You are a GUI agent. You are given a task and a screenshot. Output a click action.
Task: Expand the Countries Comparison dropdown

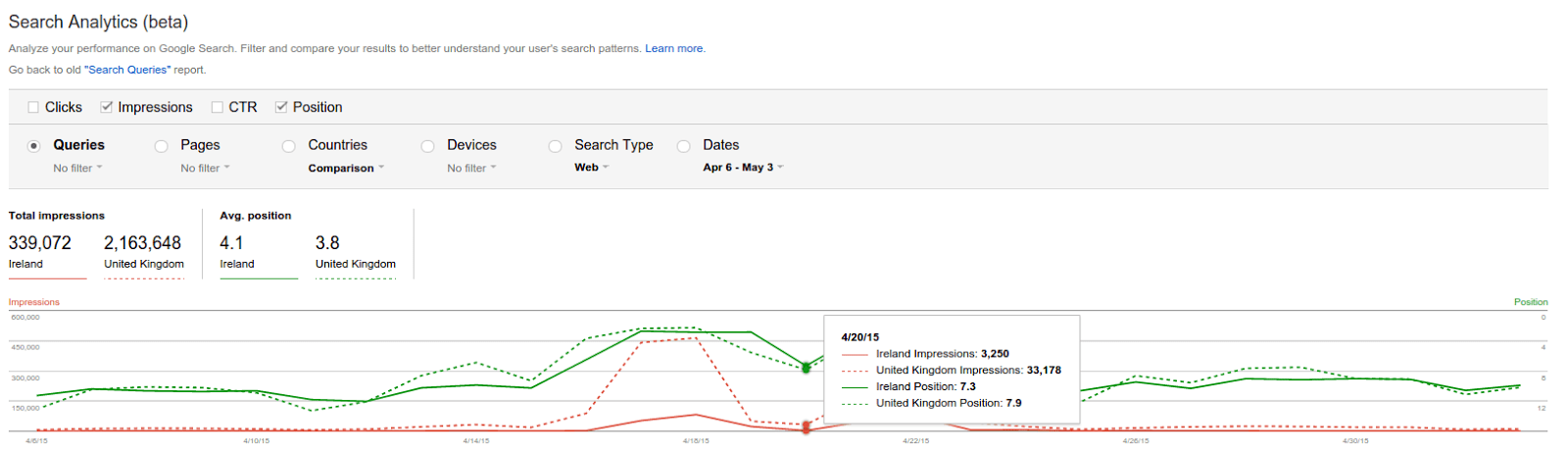[x=346, y=168]
